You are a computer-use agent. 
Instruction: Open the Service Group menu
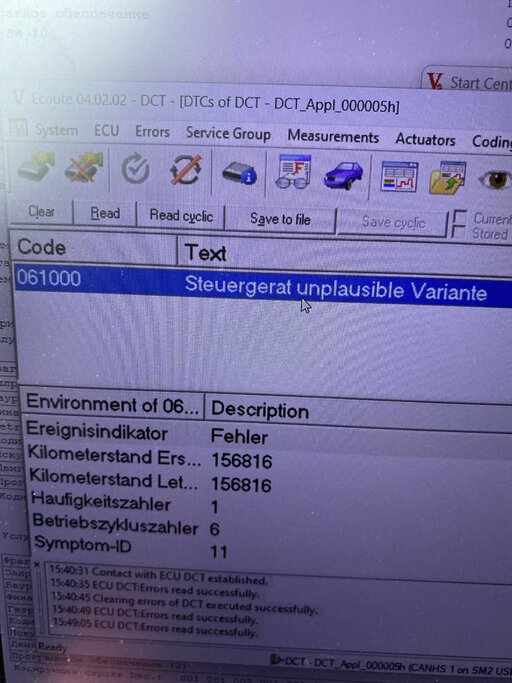coord(228,133)
